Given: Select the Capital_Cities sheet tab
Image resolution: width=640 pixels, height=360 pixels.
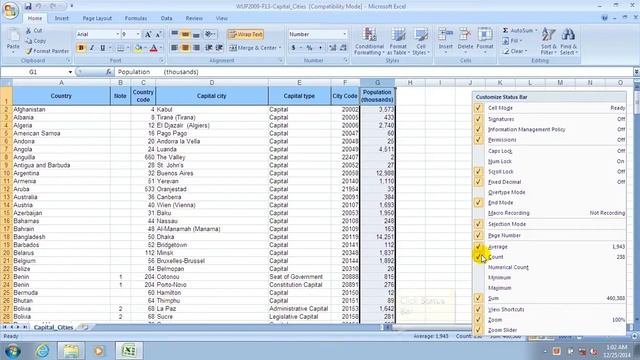Looking at the screenshot, I should [53, 327].
